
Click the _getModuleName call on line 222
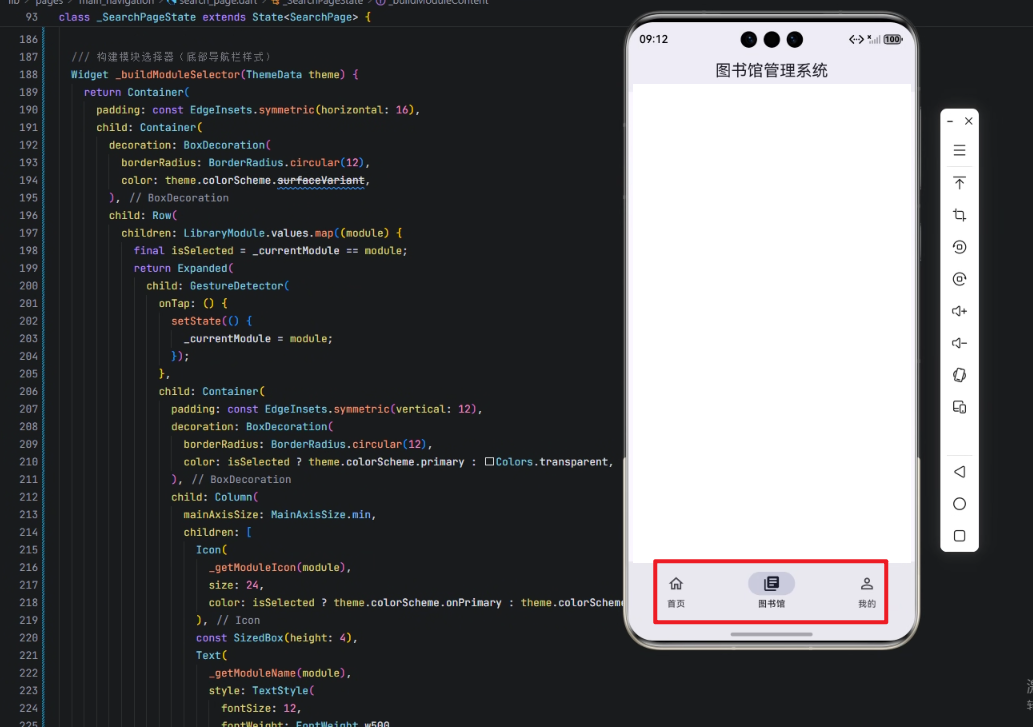[x=252, y=673]
